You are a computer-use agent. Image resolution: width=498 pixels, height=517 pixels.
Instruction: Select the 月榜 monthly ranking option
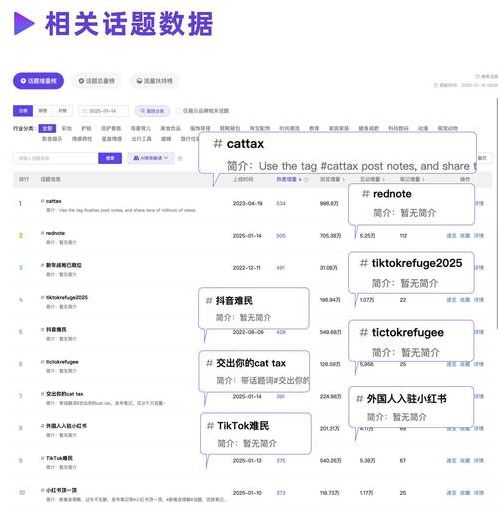pos(62,111)
